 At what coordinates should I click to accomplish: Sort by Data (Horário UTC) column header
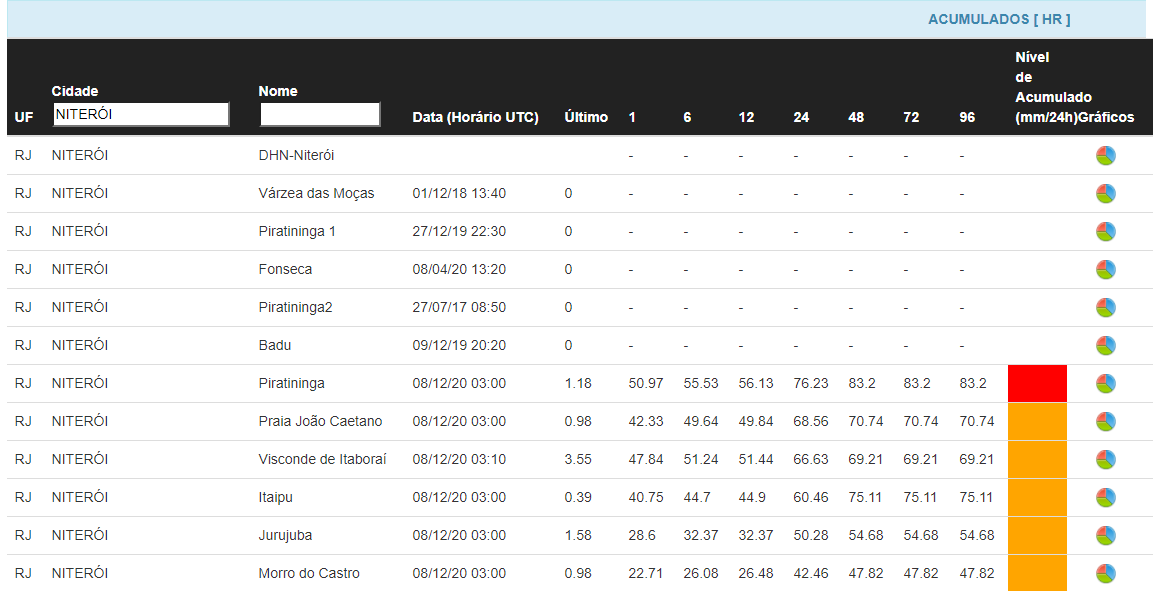475,118
